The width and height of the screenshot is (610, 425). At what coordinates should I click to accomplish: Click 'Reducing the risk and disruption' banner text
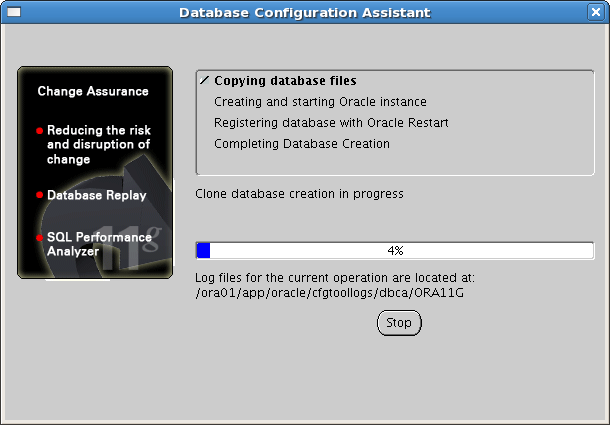98,144
